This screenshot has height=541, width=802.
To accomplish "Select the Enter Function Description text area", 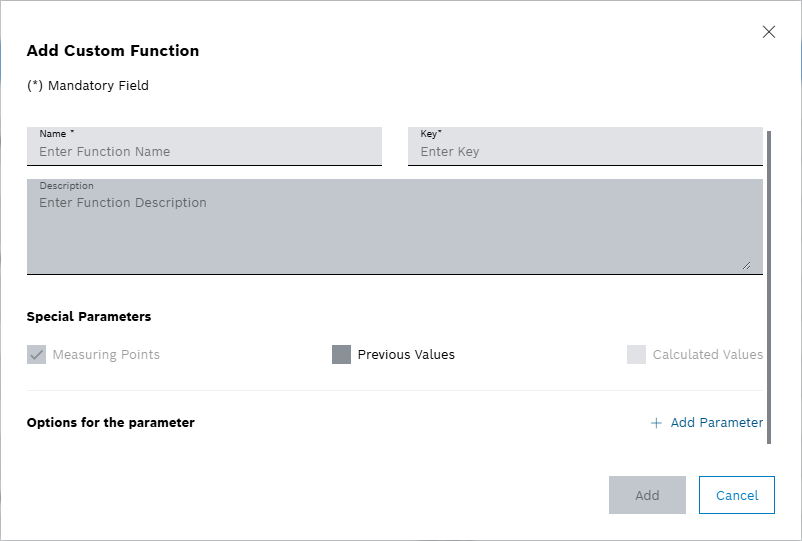I will [x=394, y=228].
